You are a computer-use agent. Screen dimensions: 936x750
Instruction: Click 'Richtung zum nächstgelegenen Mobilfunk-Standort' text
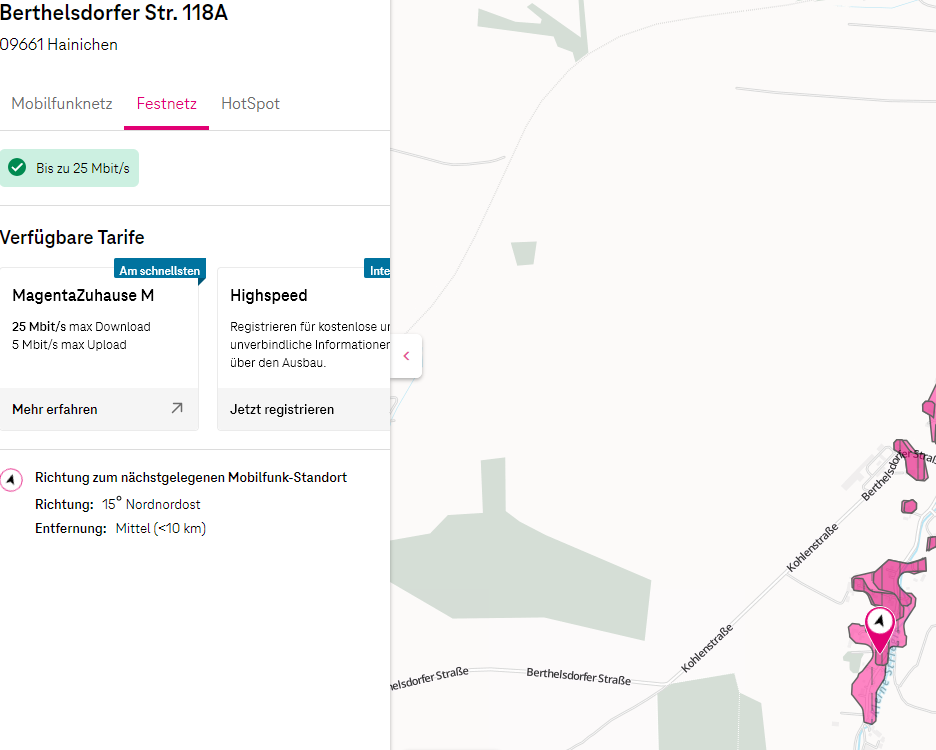coord(191,478)
